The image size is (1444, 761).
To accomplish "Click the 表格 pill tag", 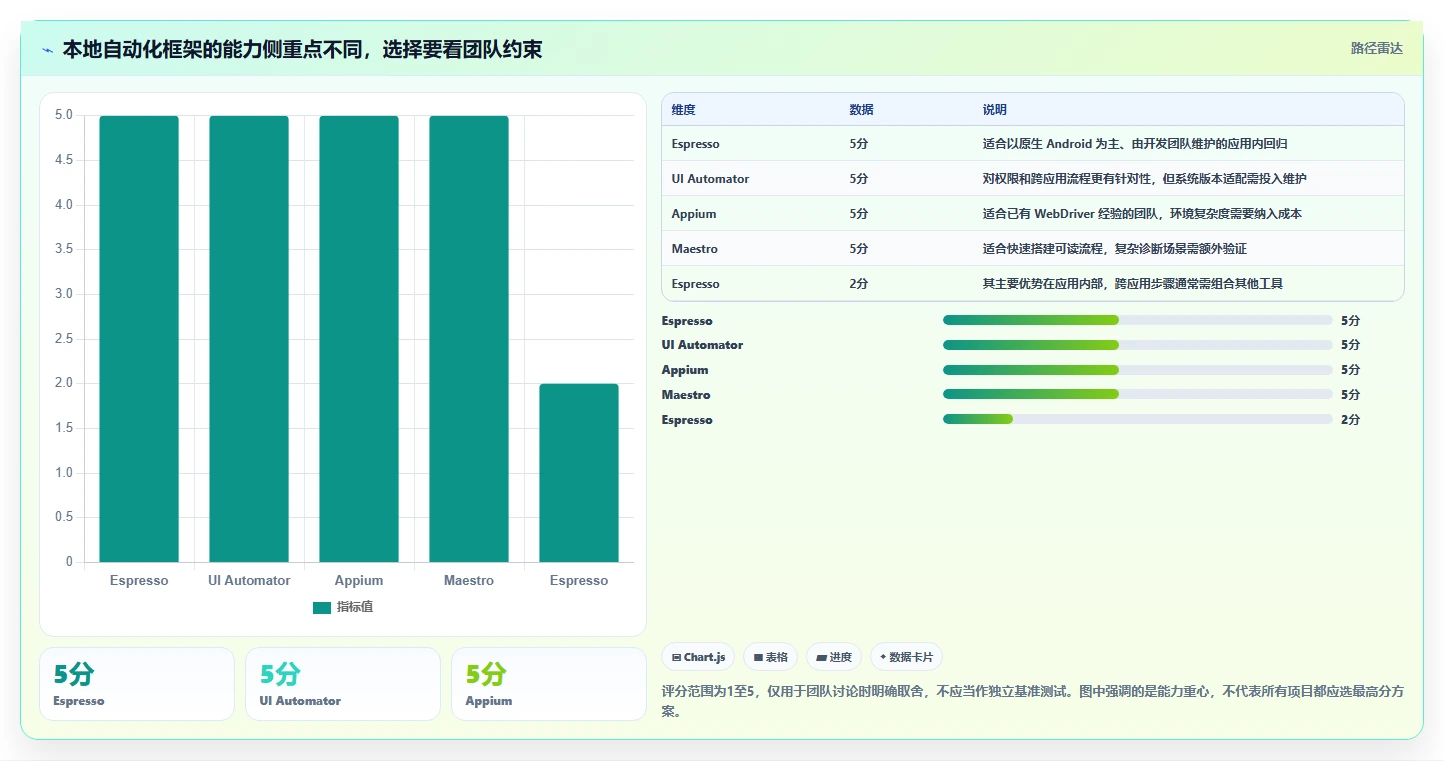I will pyautogui.click(x=770, y=657).
